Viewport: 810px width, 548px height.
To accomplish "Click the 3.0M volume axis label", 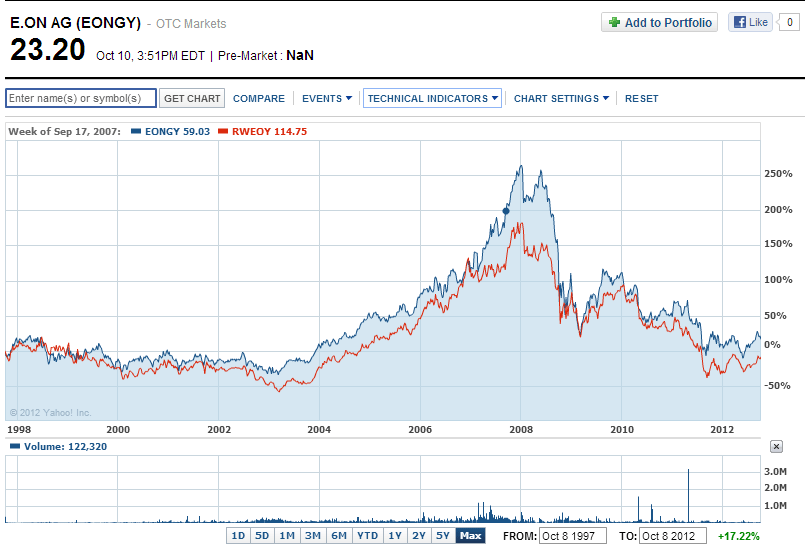I will (x=775, y=472).
